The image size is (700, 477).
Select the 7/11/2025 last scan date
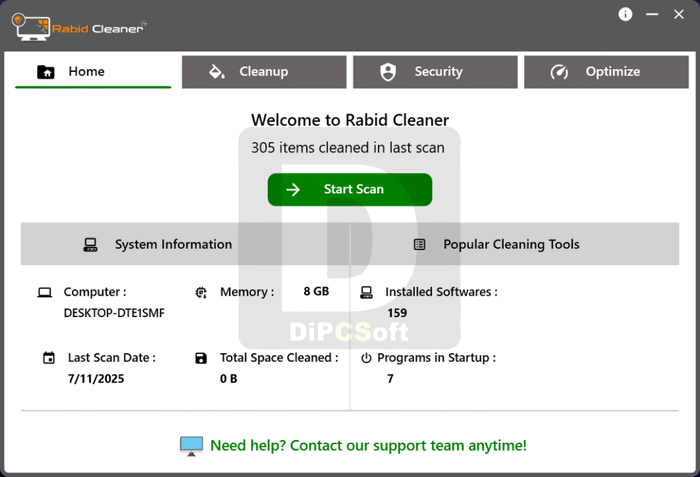point(96,379)
